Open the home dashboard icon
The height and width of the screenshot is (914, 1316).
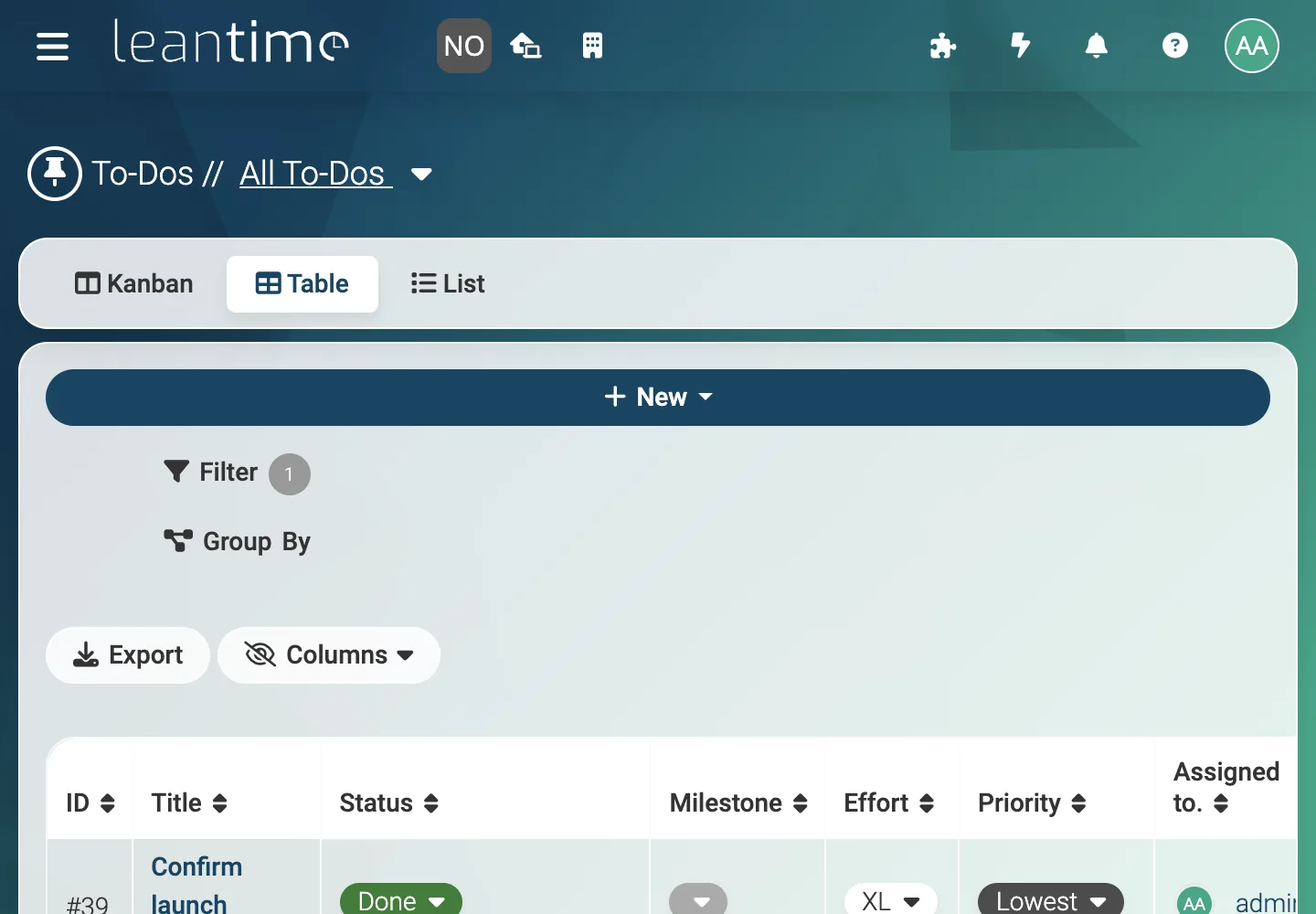click(525, 46)
